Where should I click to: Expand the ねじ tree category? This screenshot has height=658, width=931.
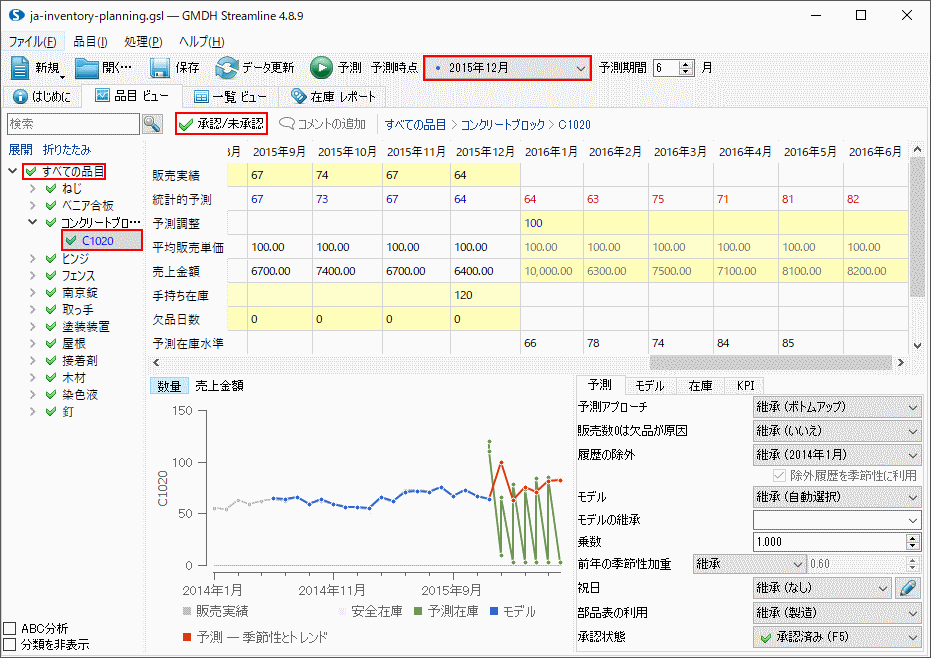(x=35, y=188)
